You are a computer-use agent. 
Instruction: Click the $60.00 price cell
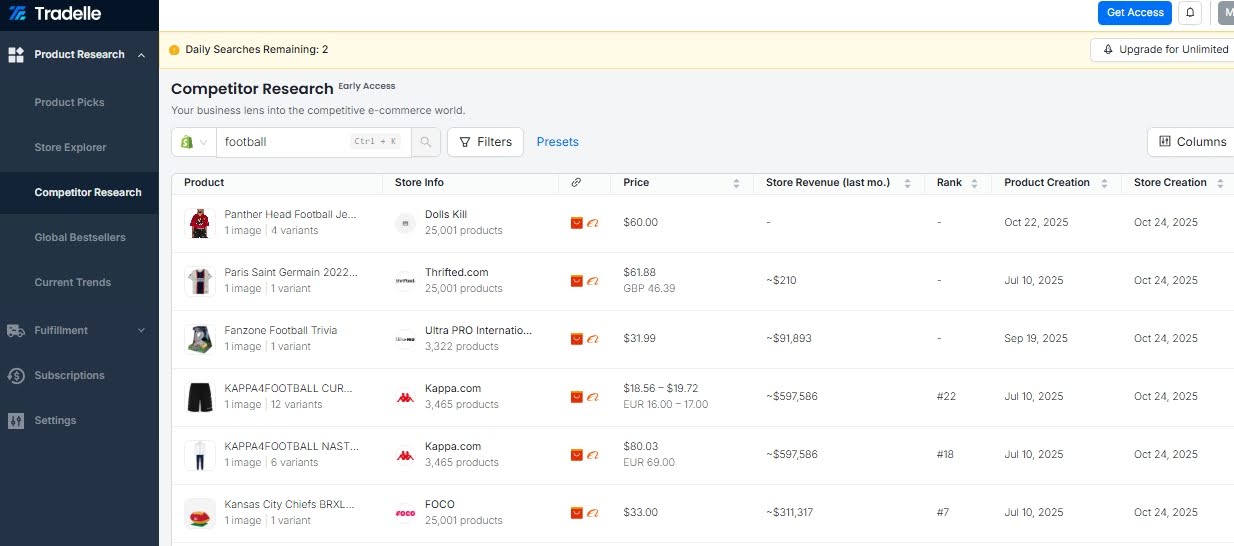point(640,222)
